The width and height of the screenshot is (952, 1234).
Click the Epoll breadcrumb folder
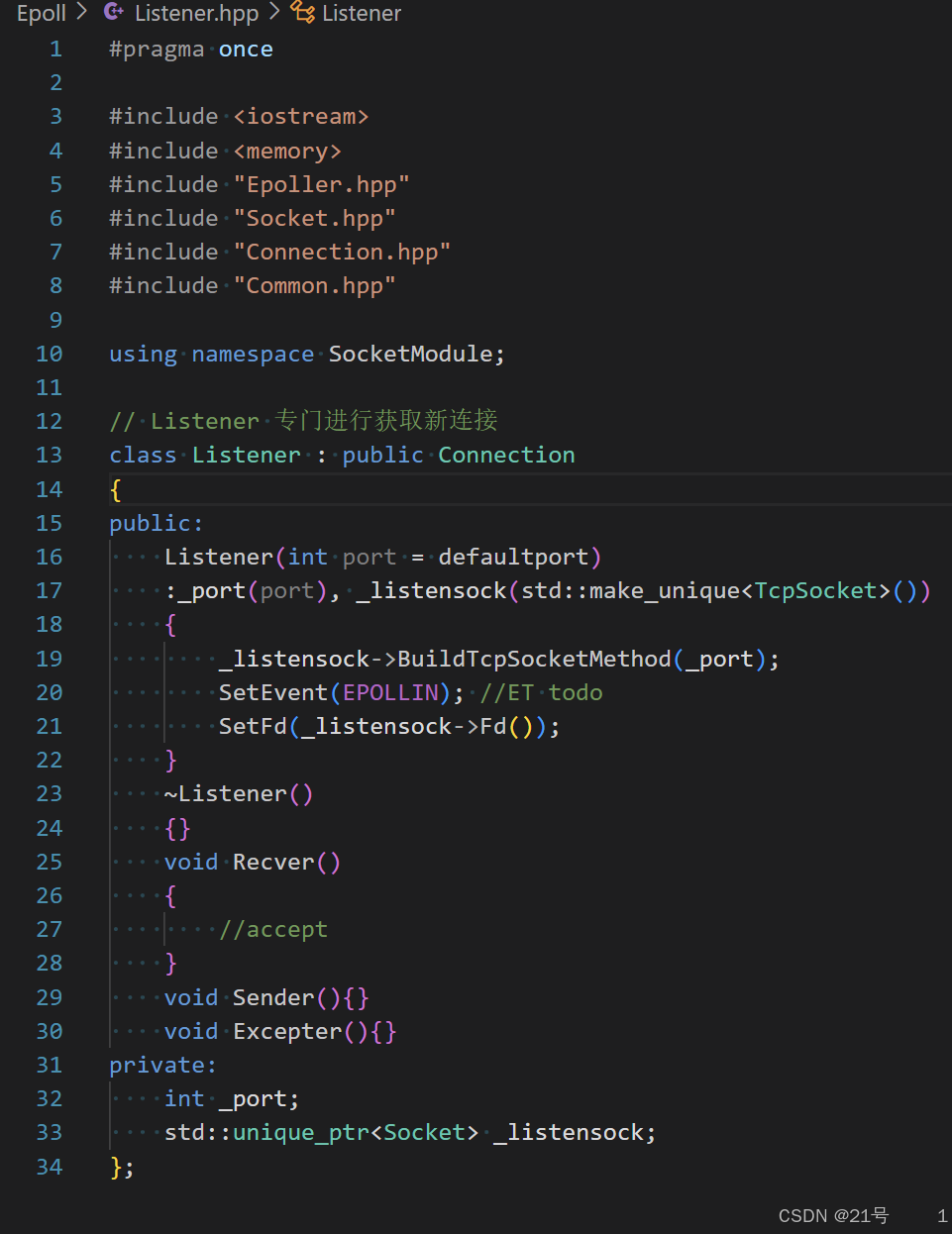[41, 13]
